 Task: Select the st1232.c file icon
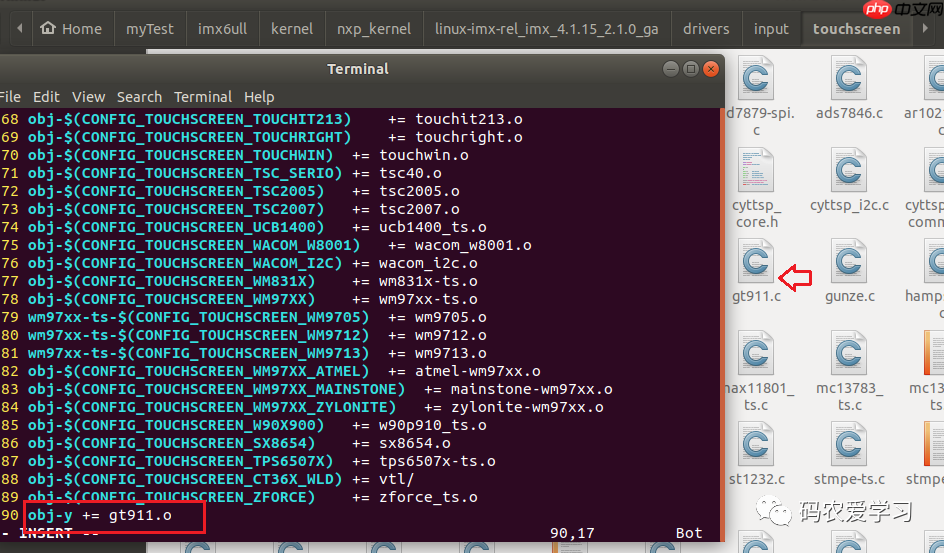(756, 445)
